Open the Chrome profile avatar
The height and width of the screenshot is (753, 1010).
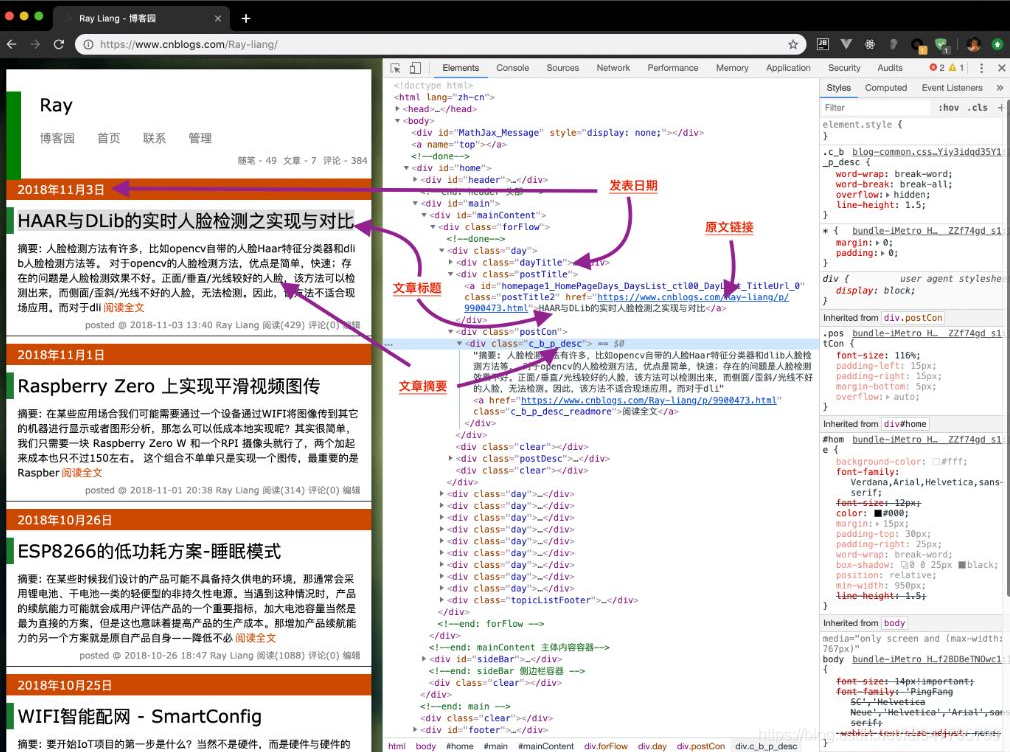coord(972,45)
